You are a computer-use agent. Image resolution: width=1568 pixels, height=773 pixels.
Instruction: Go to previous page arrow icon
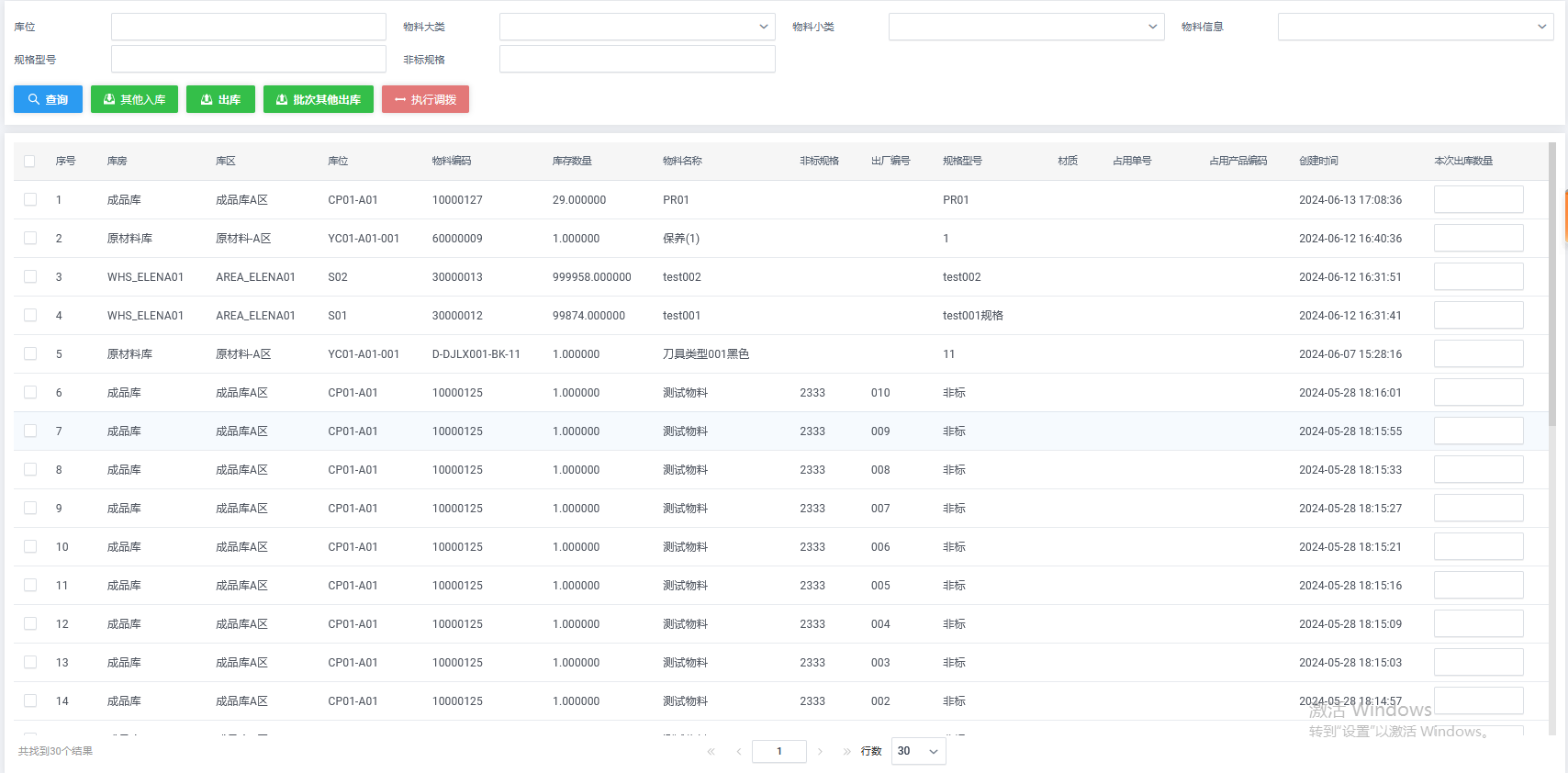[738, 751]
